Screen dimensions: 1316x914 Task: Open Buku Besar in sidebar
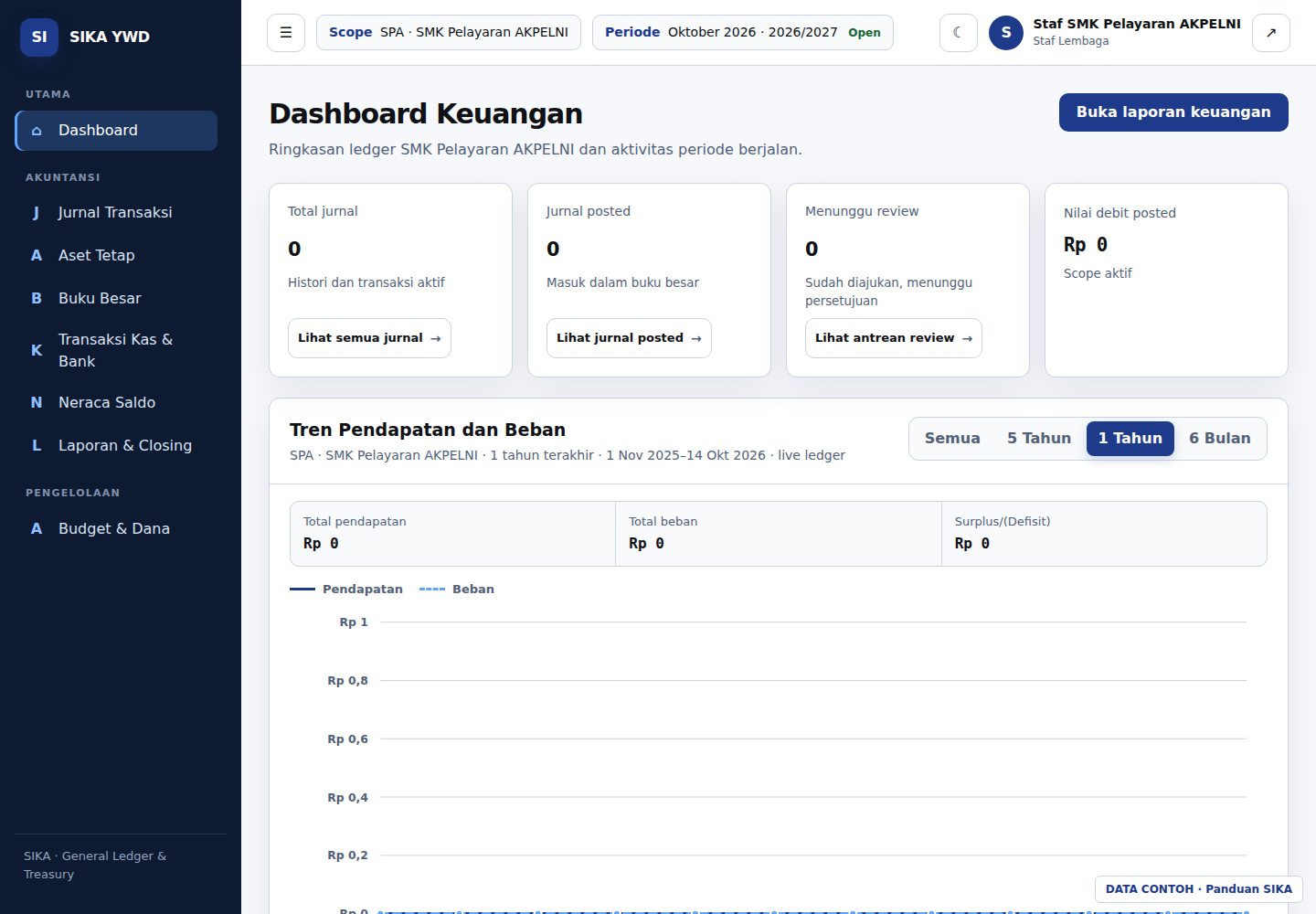coord(116,299)
